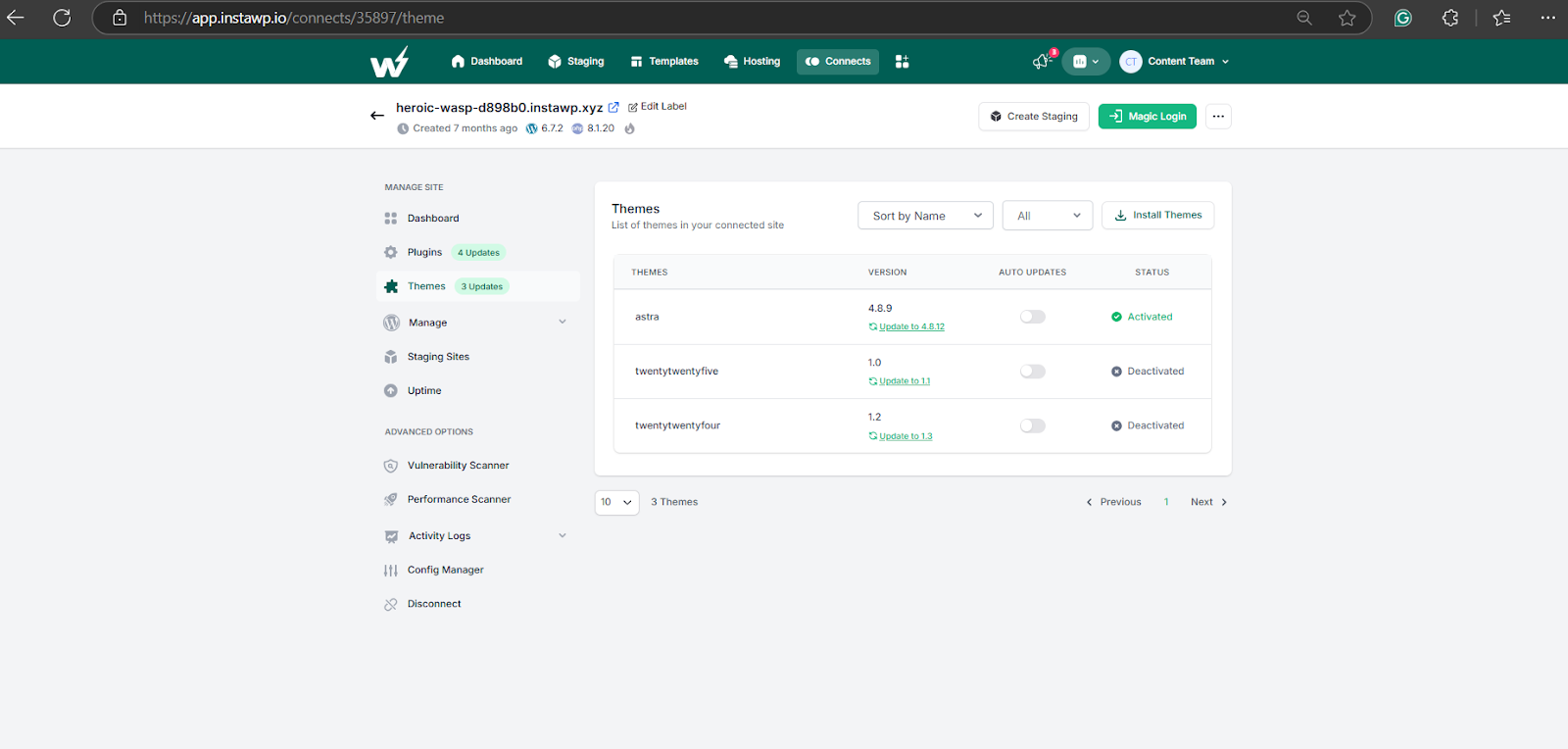The image size is (1568, 749).
Task: Select Themes in the sidebar
Action: [478, 286]
